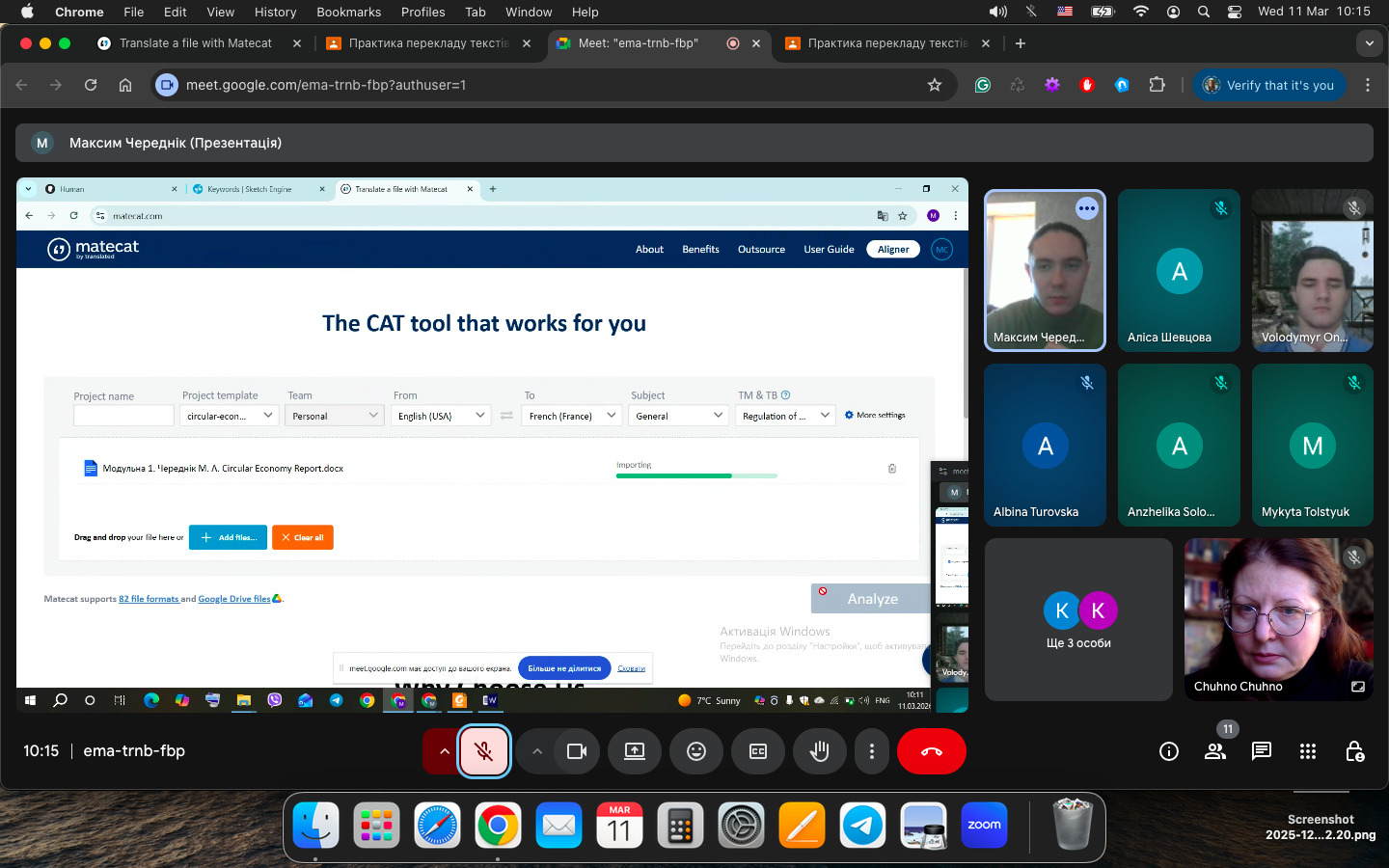Image resolution: width=1389 pixels, height=868 pixels.
Task: Click Chuhno Chuhno video tile
Action: (x=1278, y=617)
